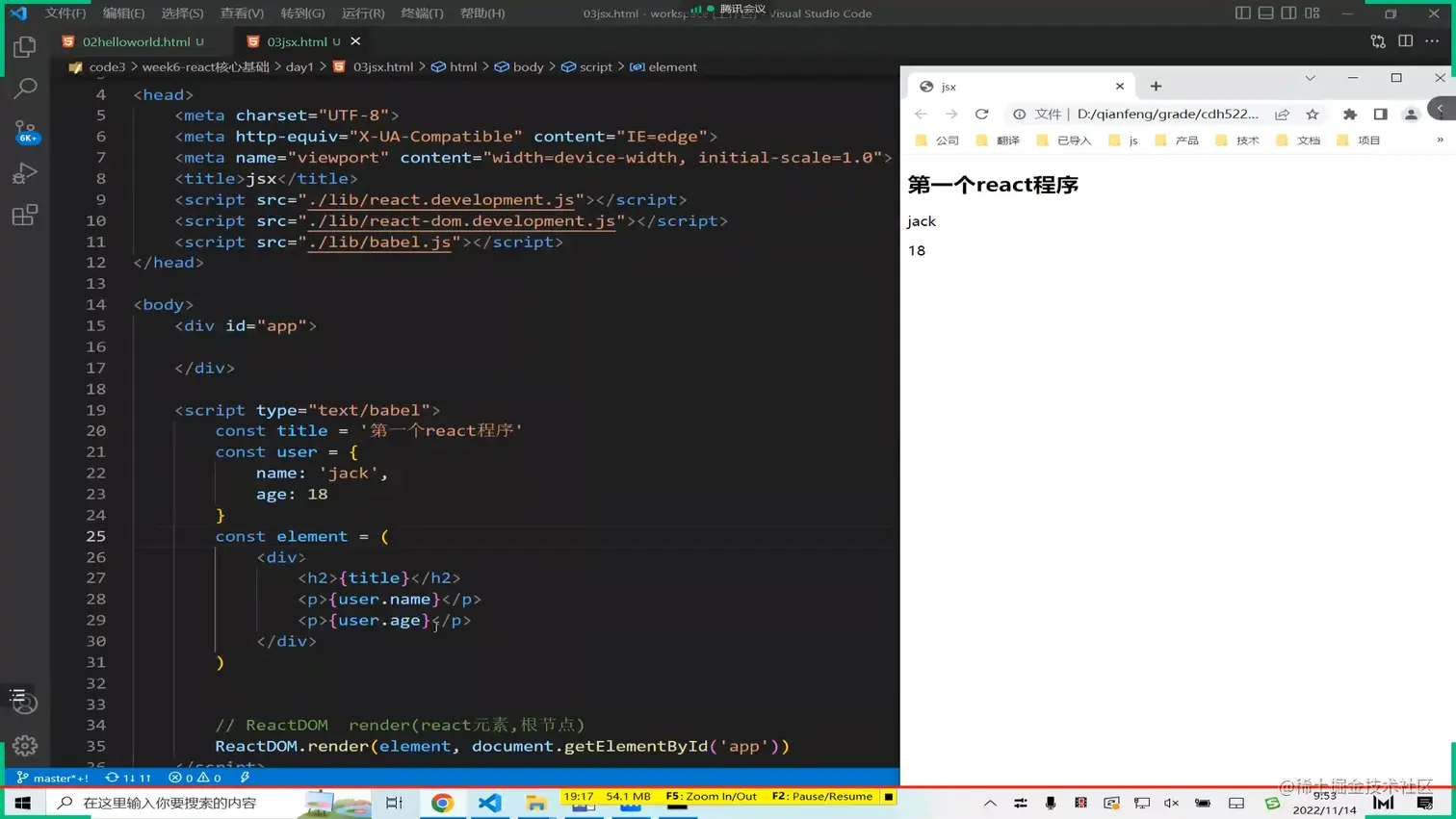Open Source Control view with 6K+ badge
Image resolution: width=1456 pixels, height=819 pixels.
[25, 131]
